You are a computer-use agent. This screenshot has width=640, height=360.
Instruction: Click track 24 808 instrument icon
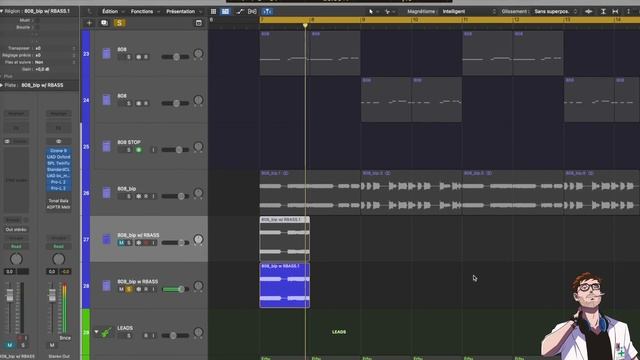pos(106,100)
